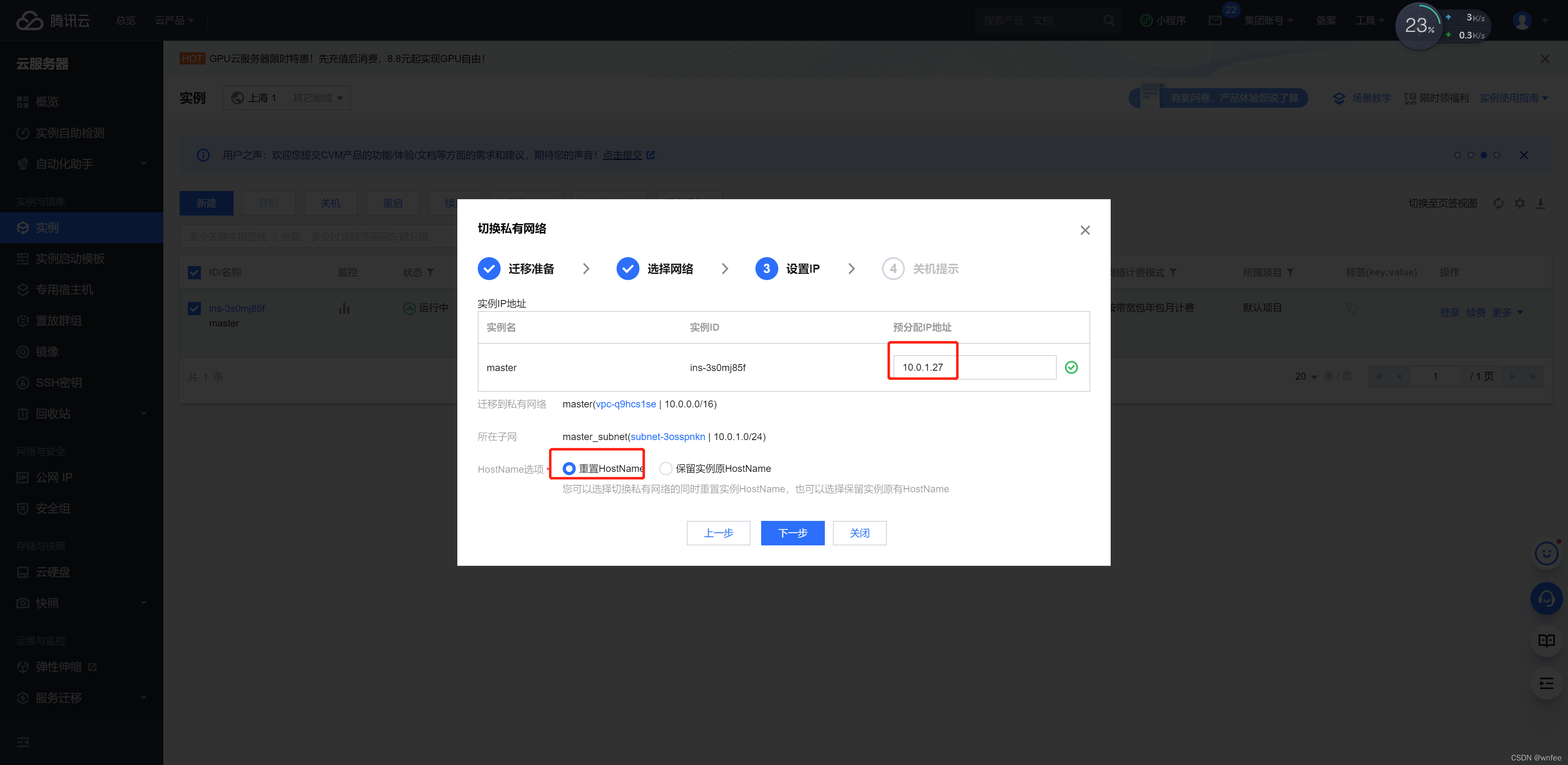Click the 登录 link for master
The image size is (1568, 765).
tap(1449, 313)
